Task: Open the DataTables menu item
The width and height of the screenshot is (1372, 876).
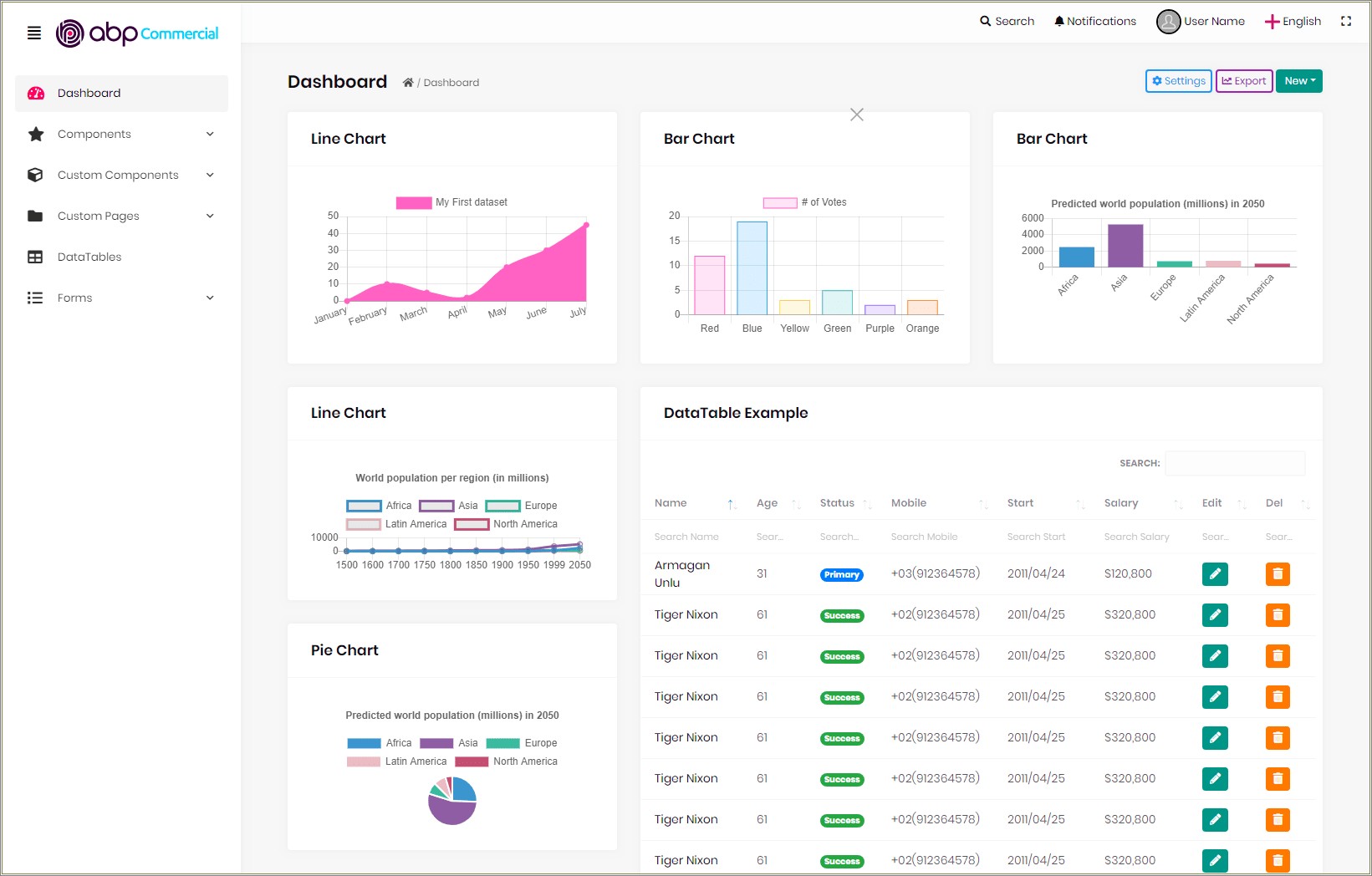Action: click(121, 257)
